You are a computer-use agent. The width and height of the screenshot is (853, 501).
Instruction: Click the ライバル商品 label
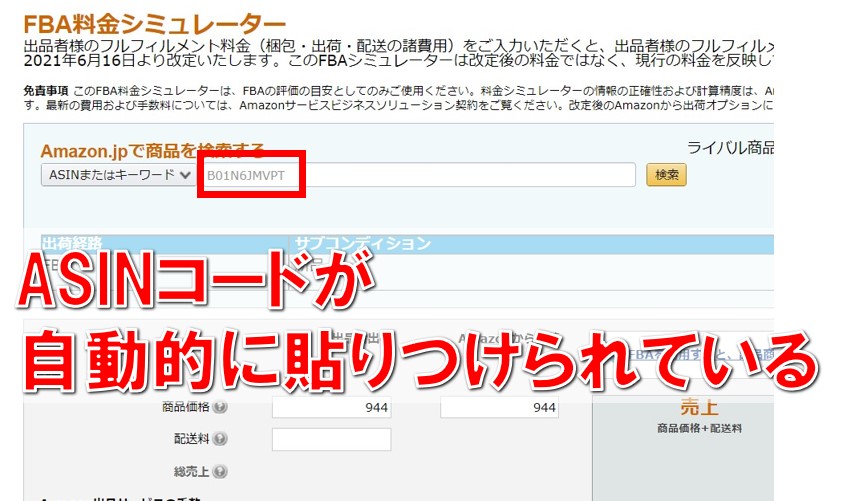point(731,147)
